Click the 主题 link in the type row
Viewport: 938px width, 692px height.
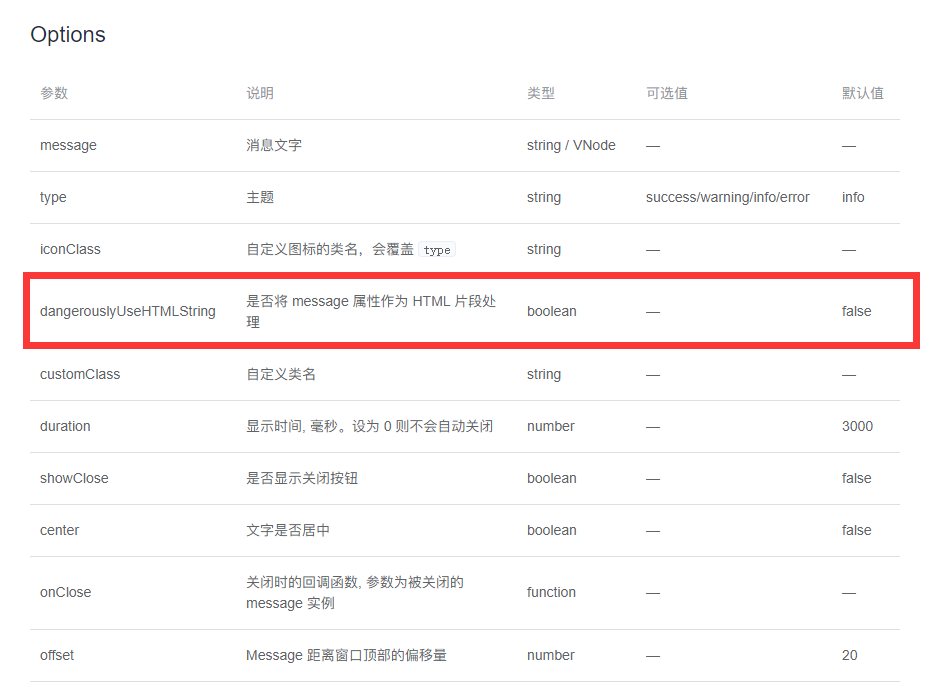point(259,197)
